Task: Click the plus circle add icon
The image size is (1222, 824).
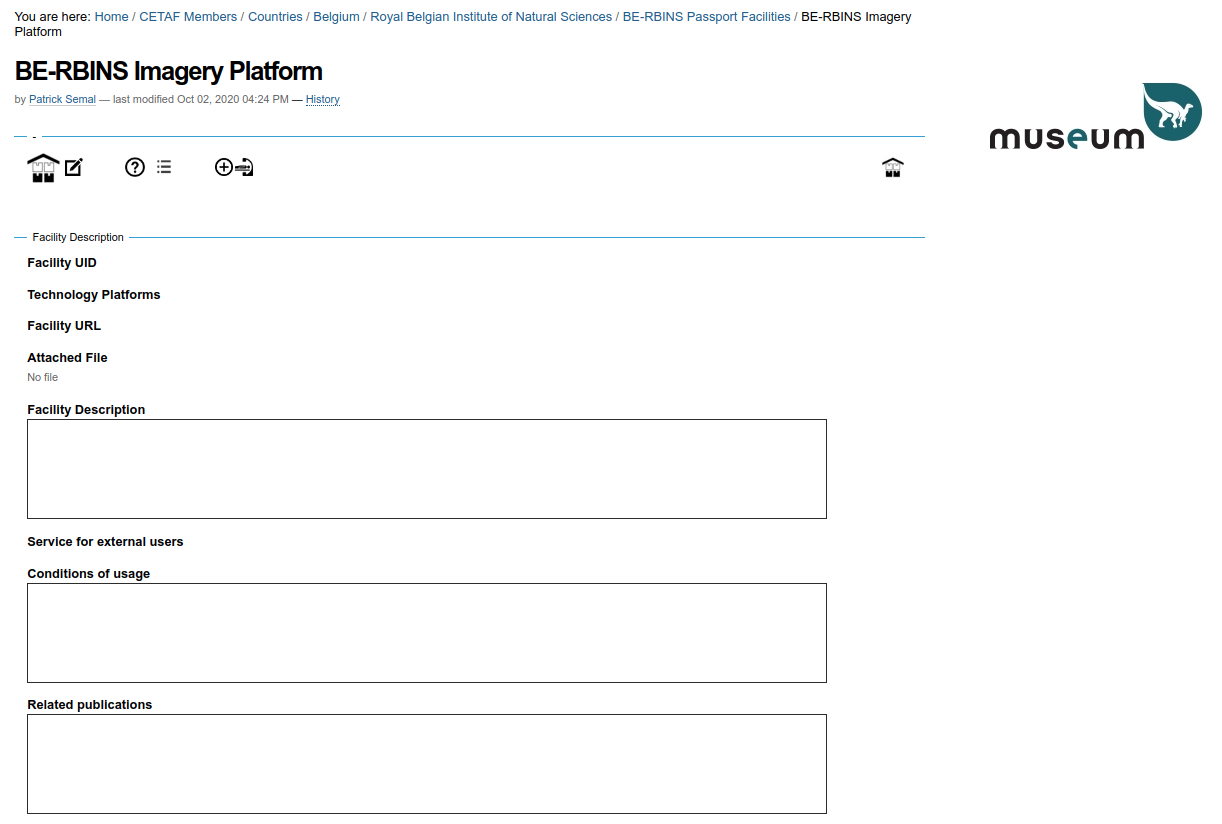Action: coord(224,168)
